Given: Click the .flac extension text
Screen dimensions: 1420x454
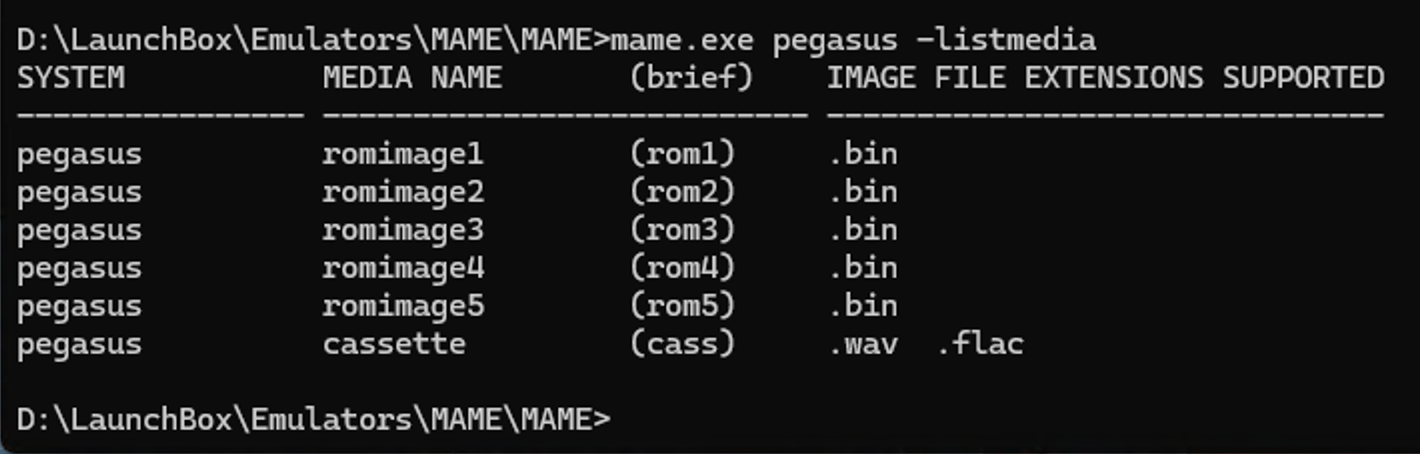Looking at the screenshot, I should coord(982,344).
